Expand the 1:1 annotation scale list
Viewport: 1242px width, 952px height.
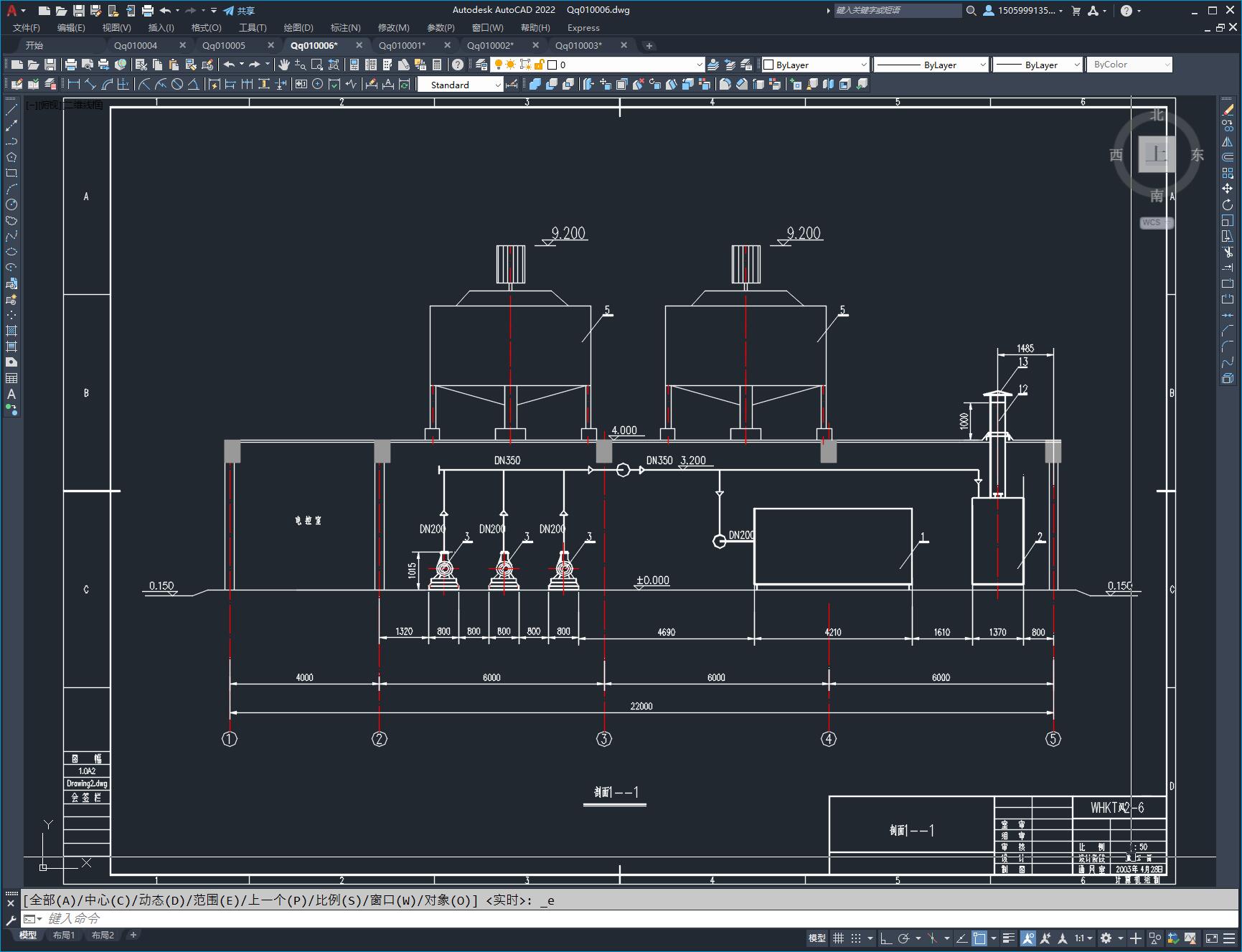pos(1083,938)
